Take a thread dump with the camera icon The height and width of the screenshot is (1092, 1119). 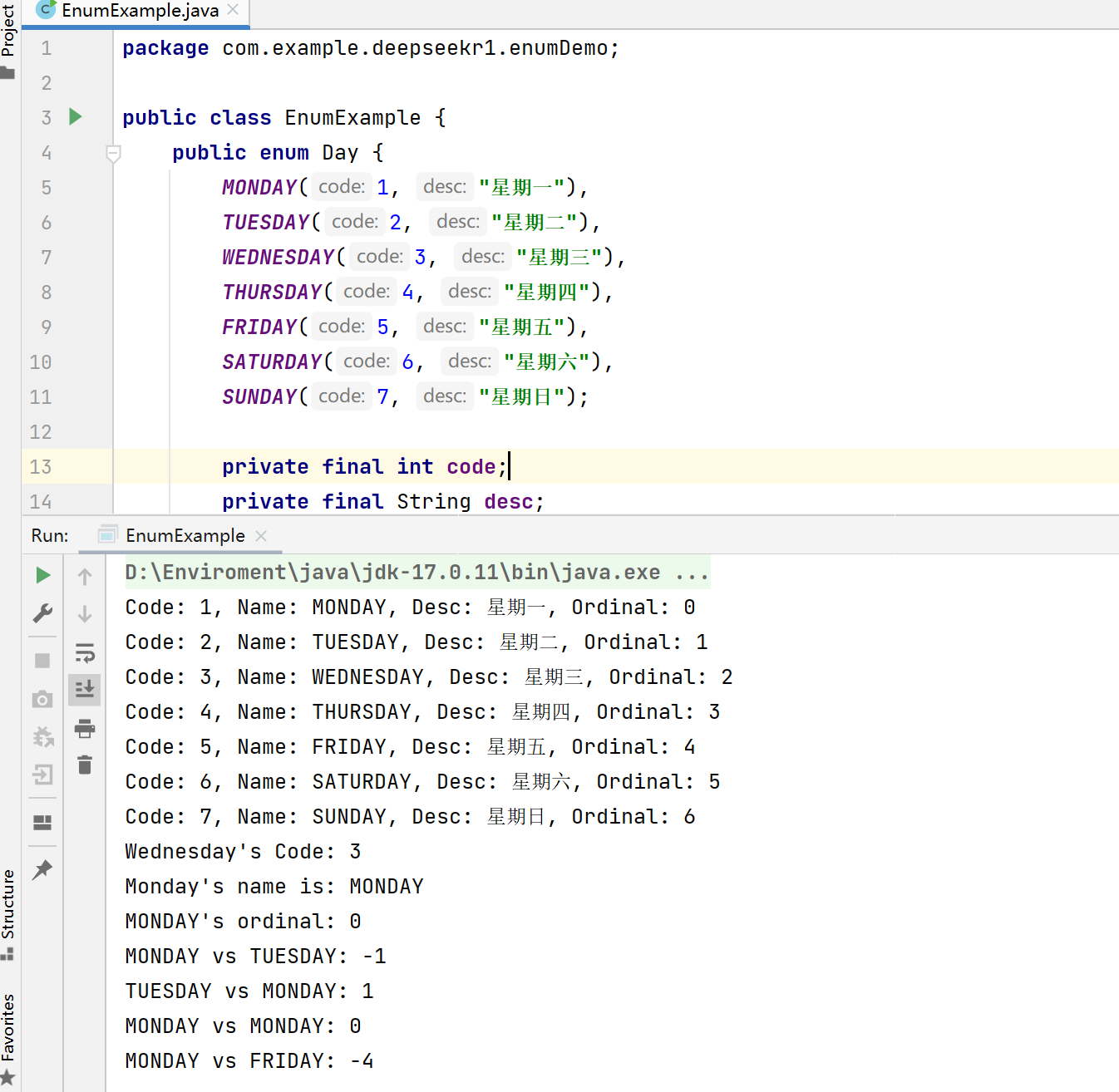coord(42,699)
